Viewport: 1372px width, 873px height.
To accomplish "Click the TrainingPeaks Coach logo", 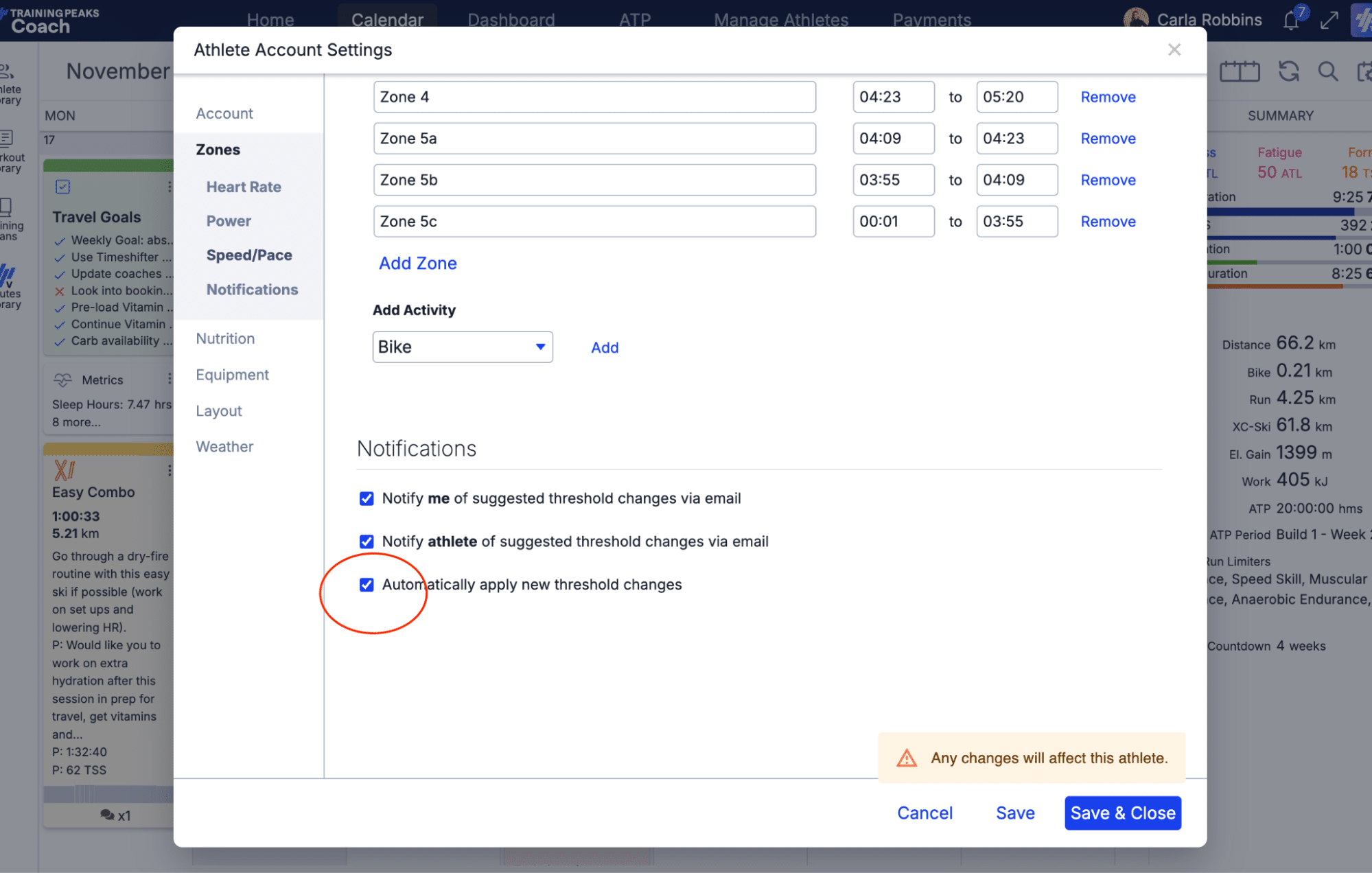I will [x=51, y=21].
